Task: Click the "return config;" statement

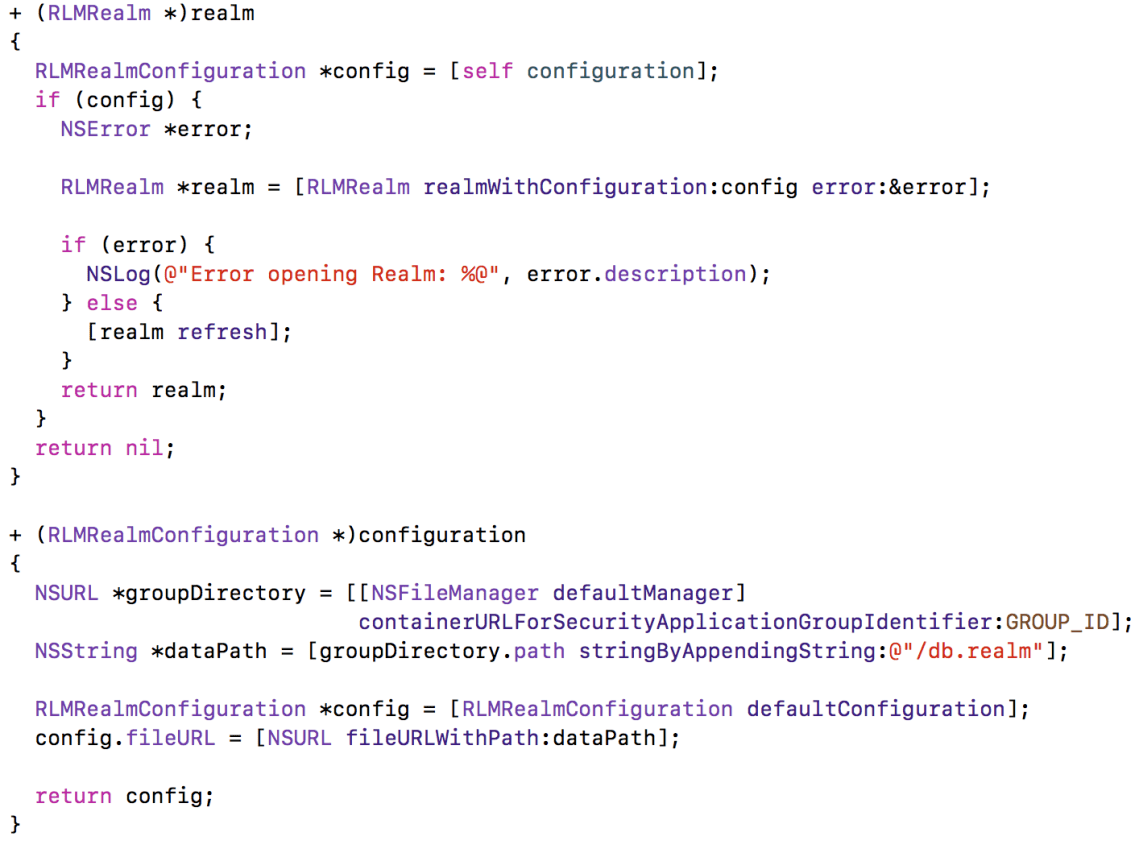Action: pos(125,796)
